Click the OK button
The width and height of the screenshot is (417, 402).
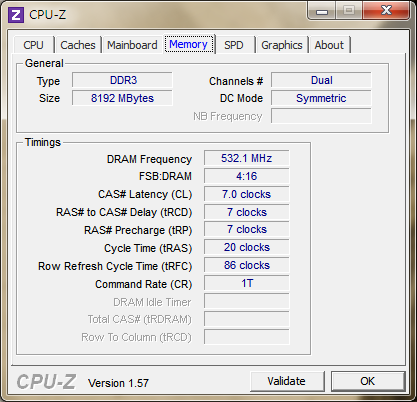coord(368,381)
